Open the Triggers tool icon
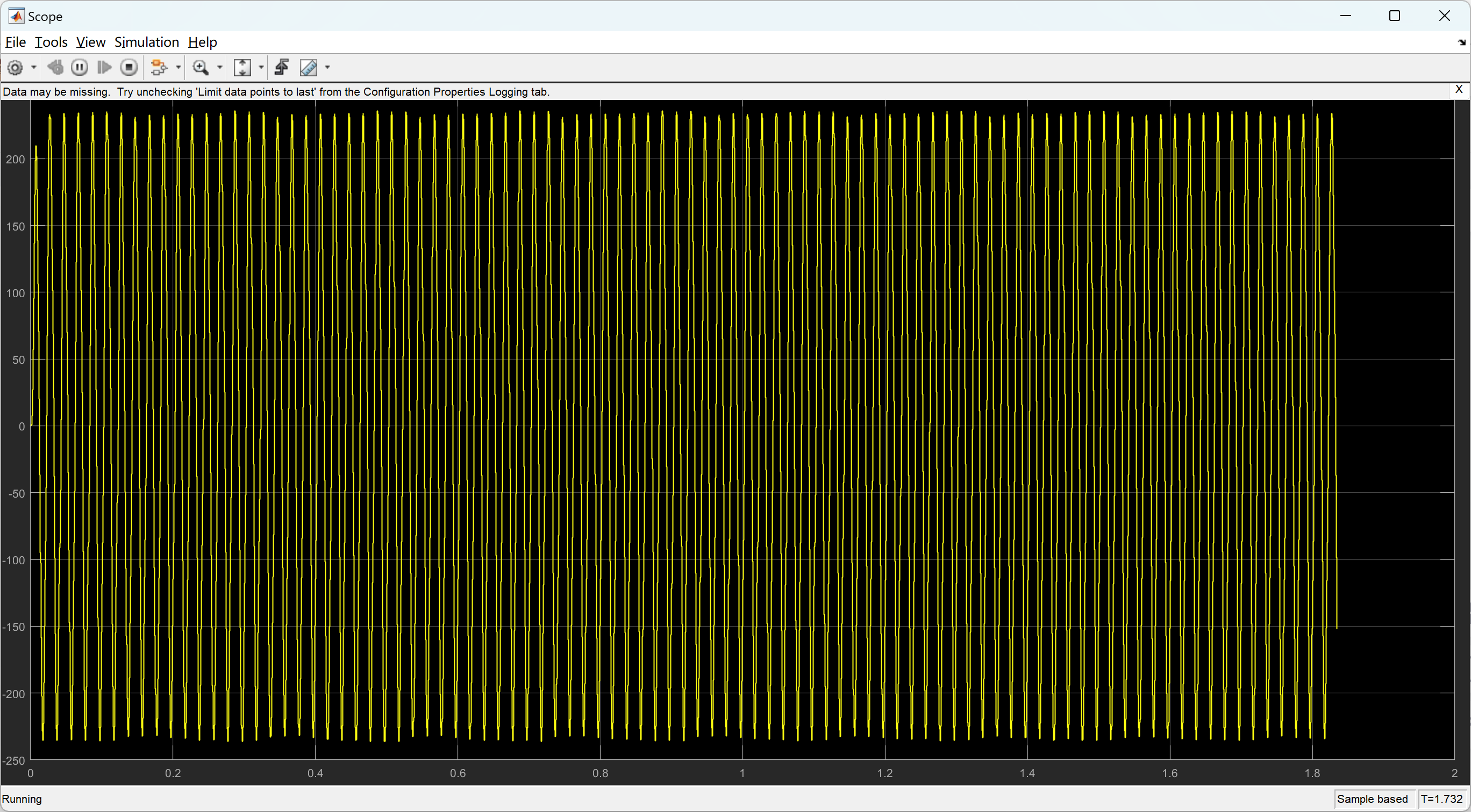1471x812 pixels. [x=282, y=68]
